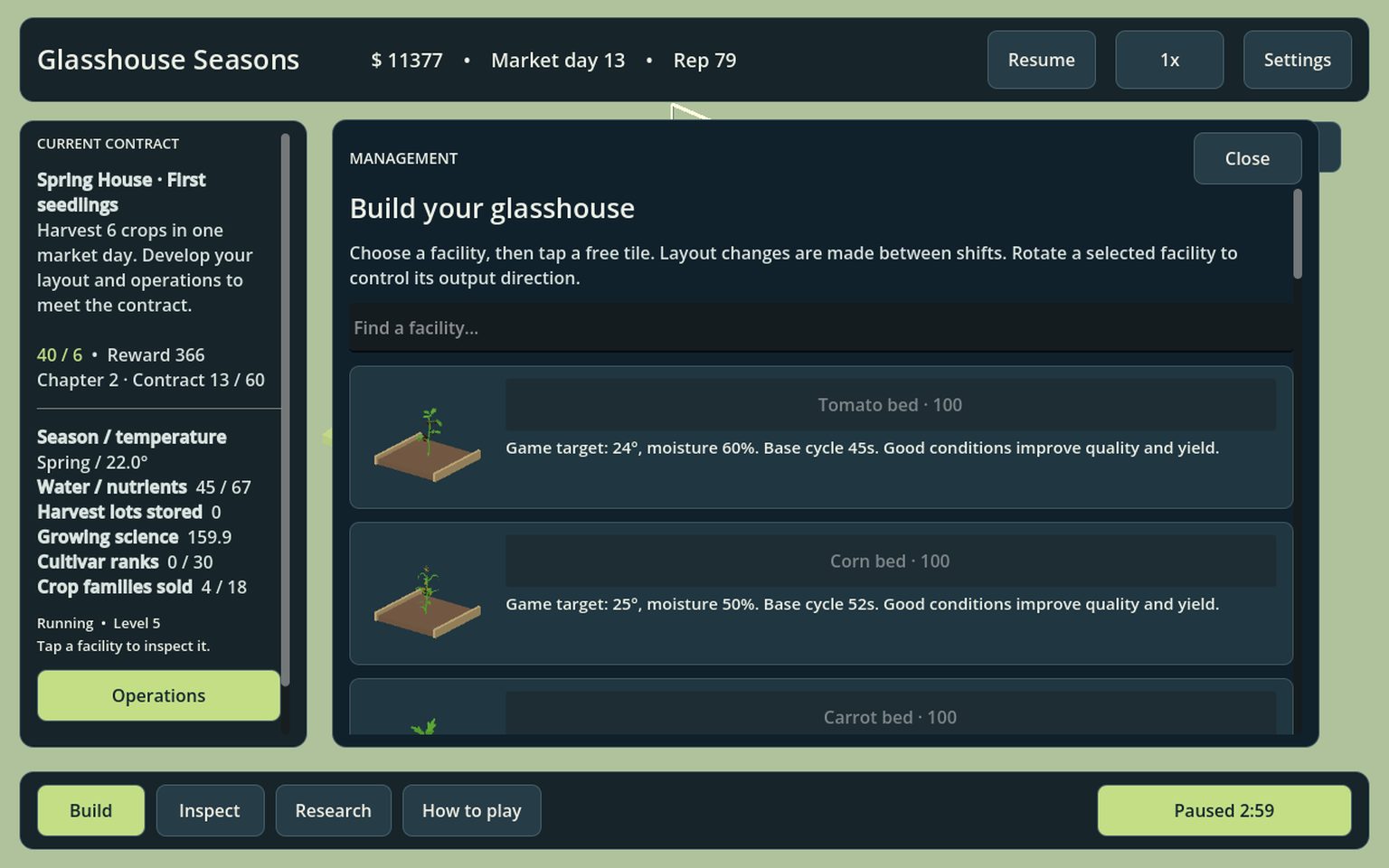Click the "Rep 79" reputation value
This screenshot has width=1389, height=868.
click(704, 61)
